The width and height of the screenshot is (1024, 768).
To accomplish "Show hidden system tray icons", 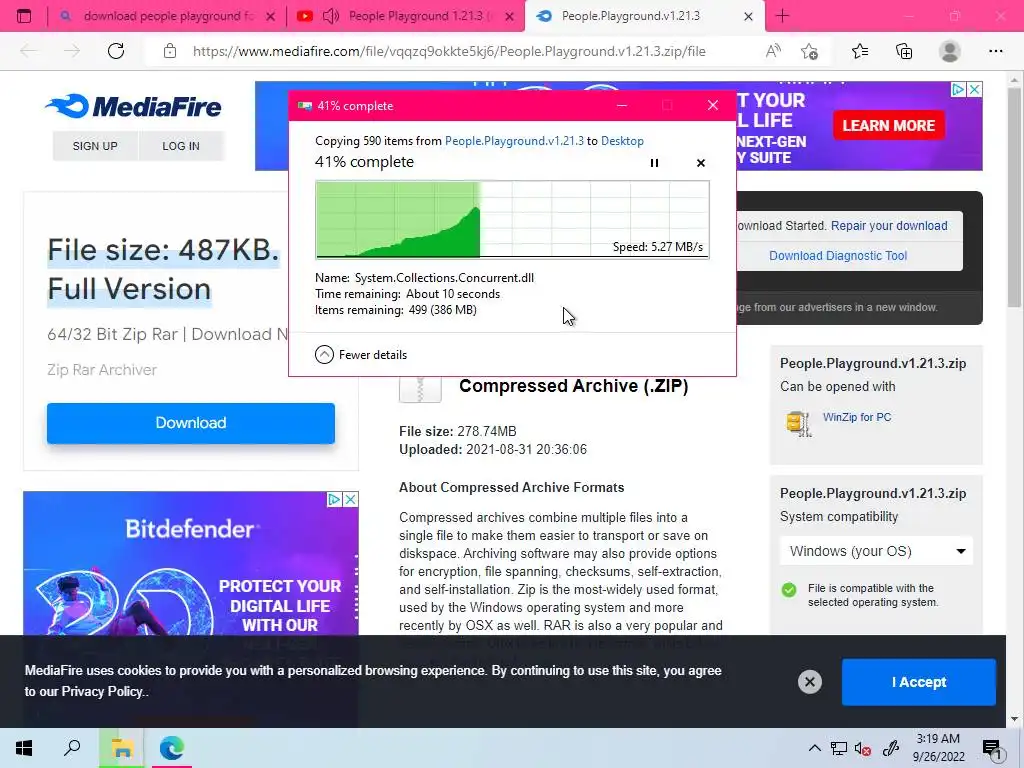I will coord(814,748).
